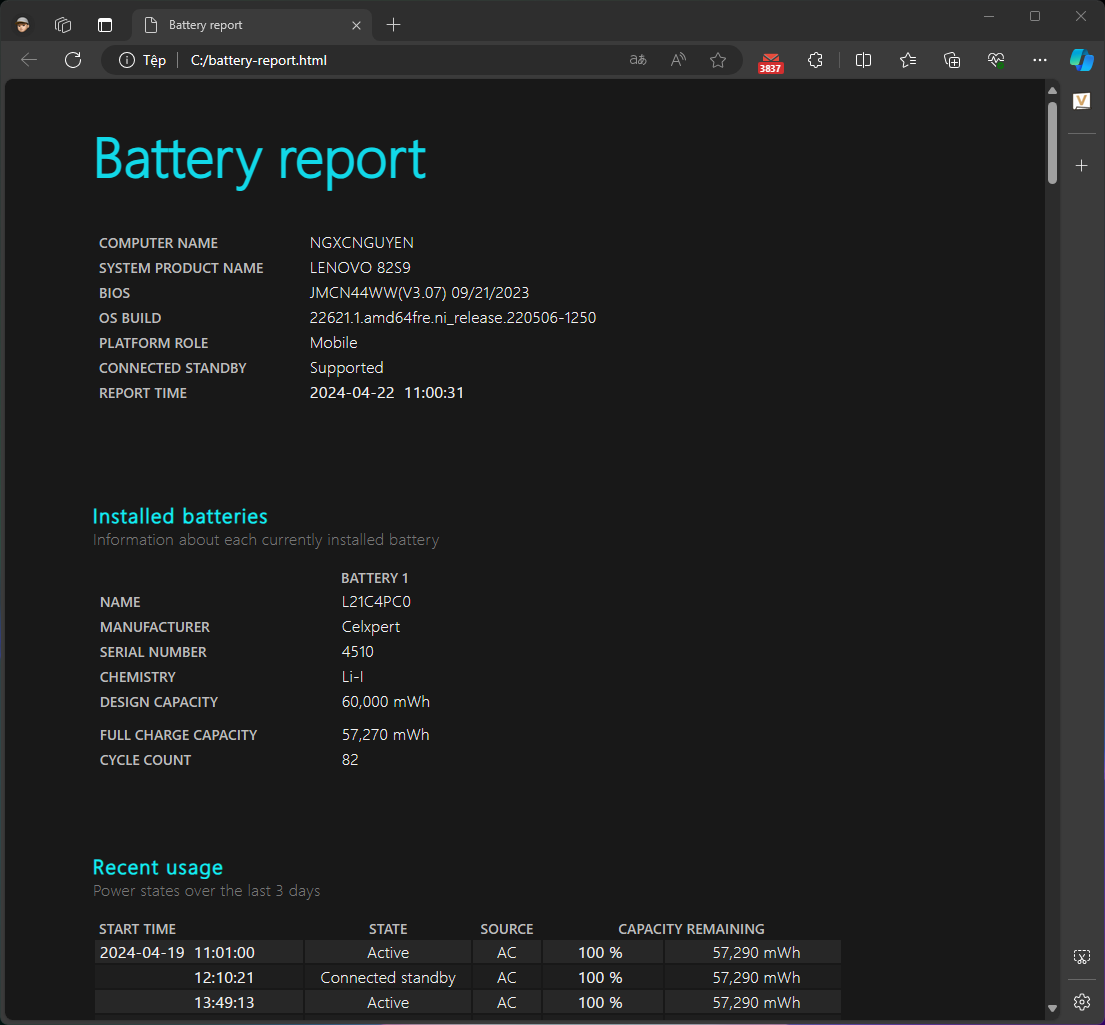Click the CAPACITY REMAINING column header

point(691,929)
